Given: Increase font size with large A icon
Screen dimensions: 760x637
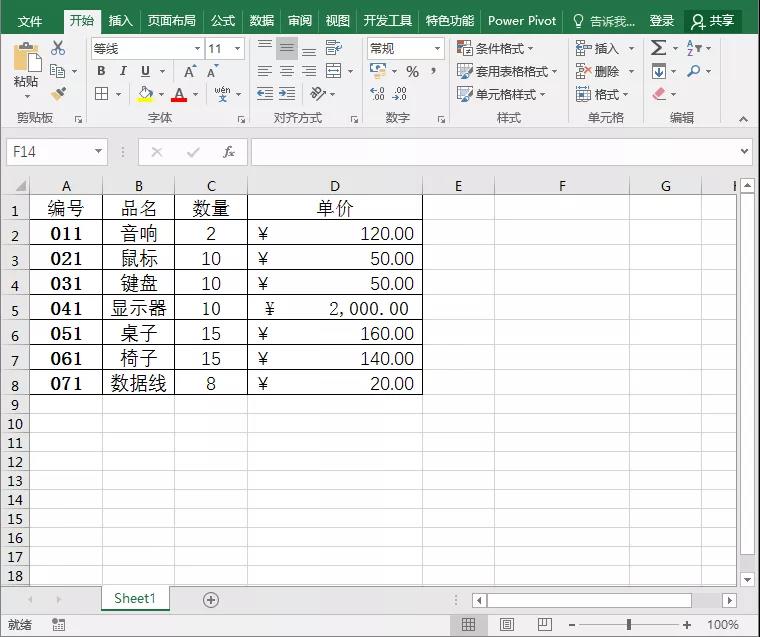Looking at the screenshot, I should click(x=190, y=71).
